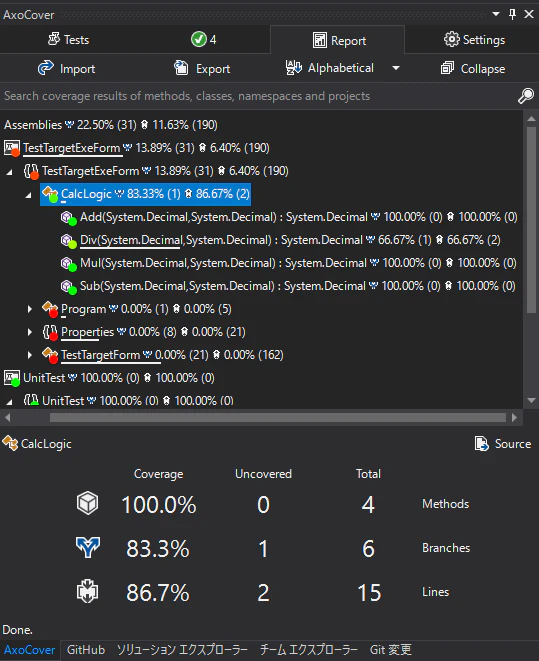
Task: Select the UnitTest assembly row
Action: [110, 378]
